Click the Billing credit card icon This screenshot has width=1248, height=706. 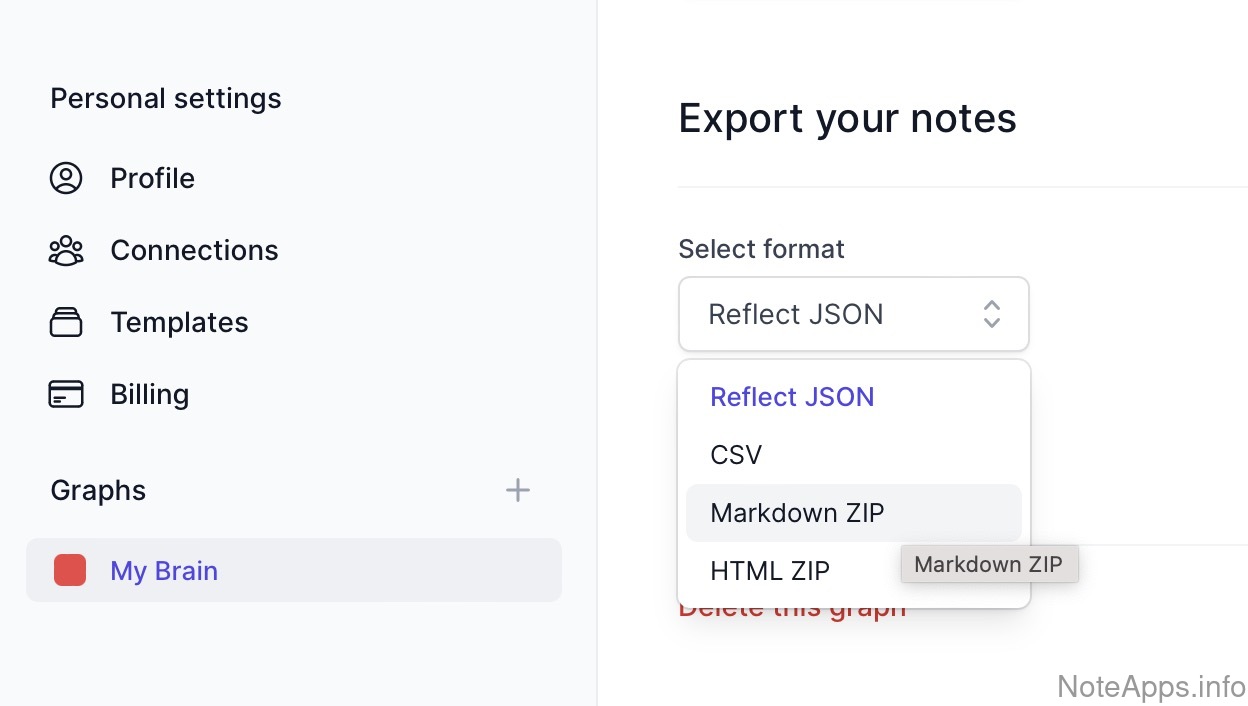(66, 394)
